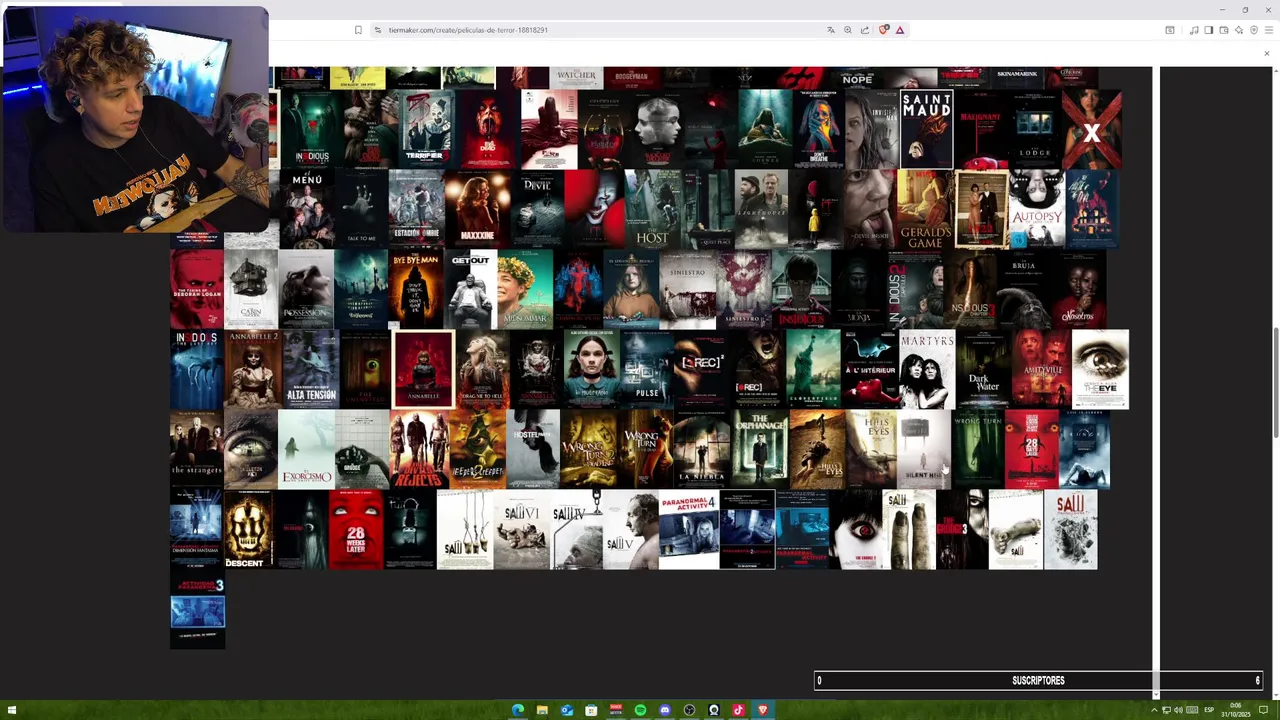Select the Saw III poster
Image resolution: width=1280 pixels, height=720 pixels.
pyautogui.click(x=465, y=529)
